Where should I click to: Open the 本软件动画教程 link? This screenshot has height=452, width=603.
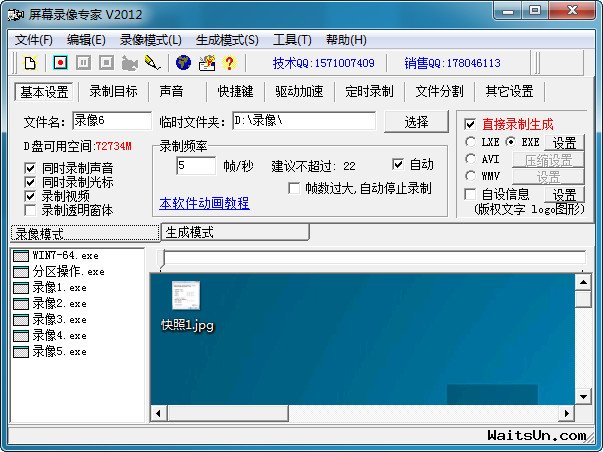(x=204, y=203)
